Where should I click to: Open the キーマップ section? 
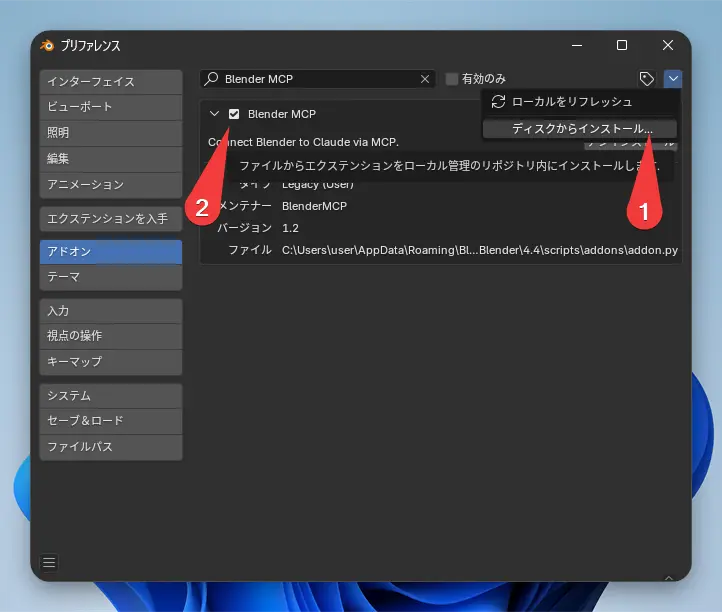tap(111, 362)
